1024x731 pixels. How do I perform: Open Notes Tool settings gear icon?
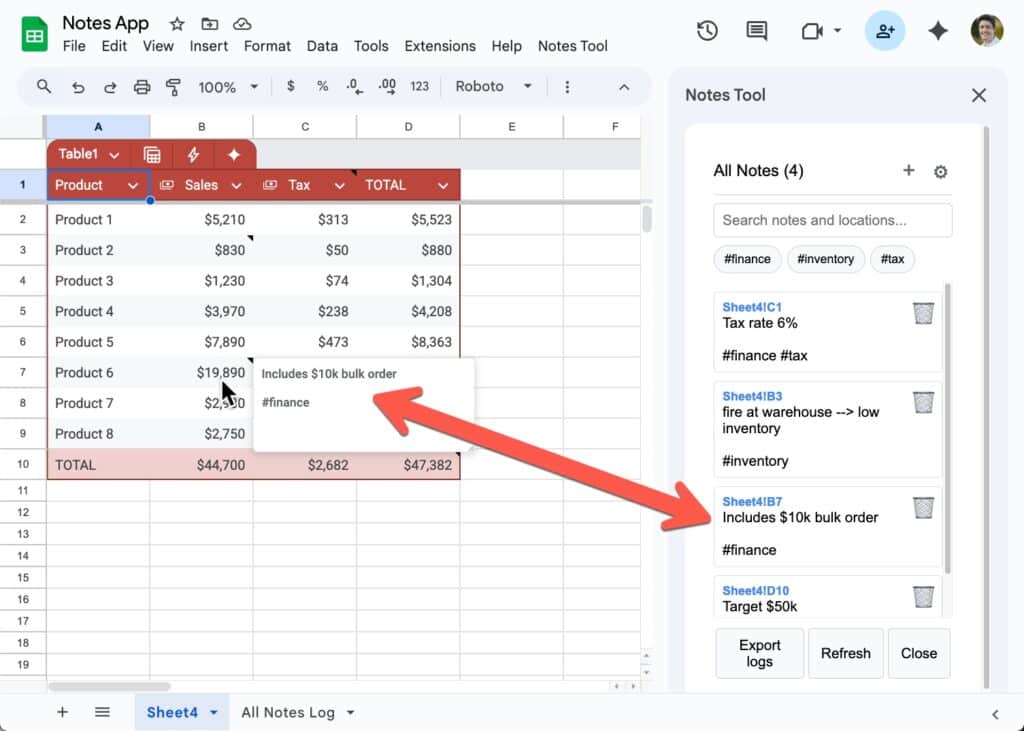[940, 172]
